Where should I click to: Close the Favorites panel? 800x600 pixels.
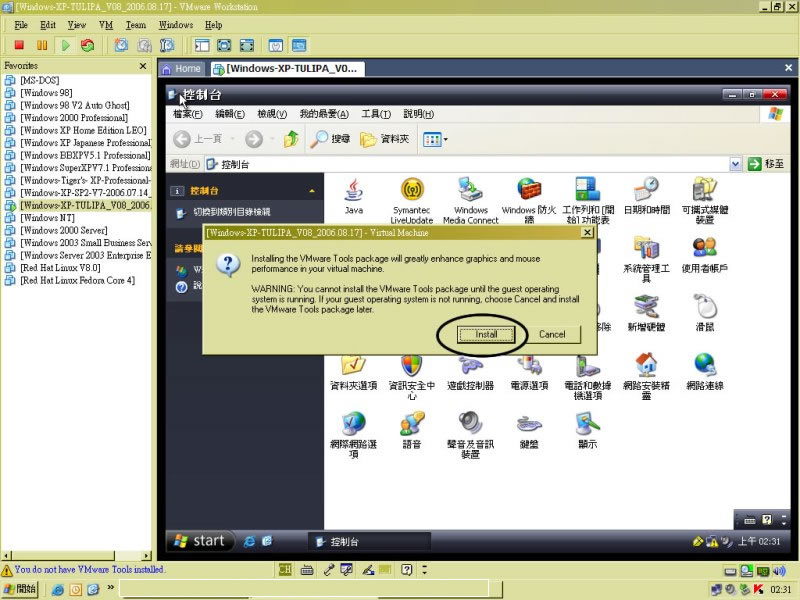pos(143,66)
